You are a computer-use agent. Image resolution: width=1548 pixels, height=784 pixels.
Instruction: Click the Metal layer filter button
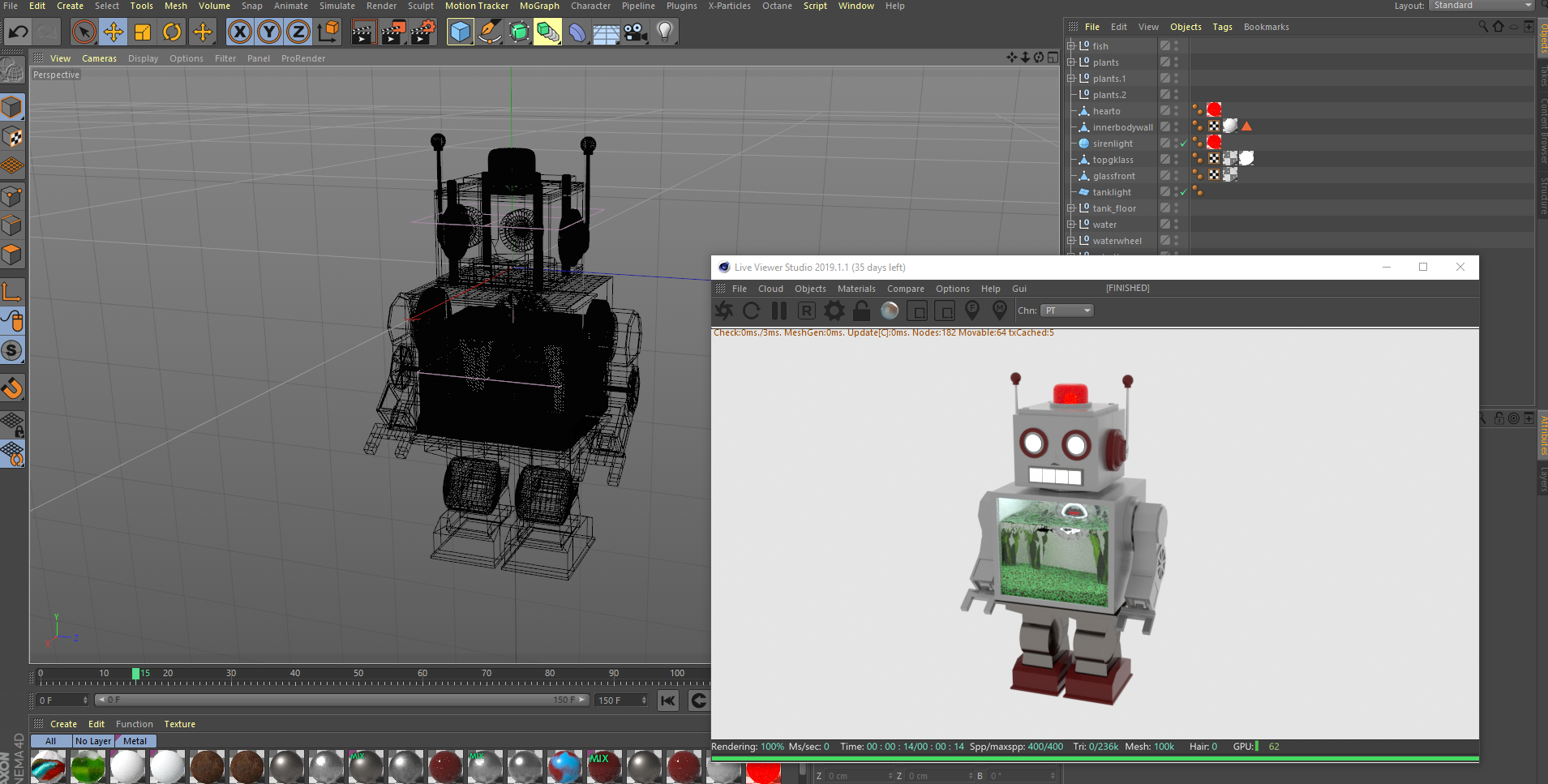(135, 741)
